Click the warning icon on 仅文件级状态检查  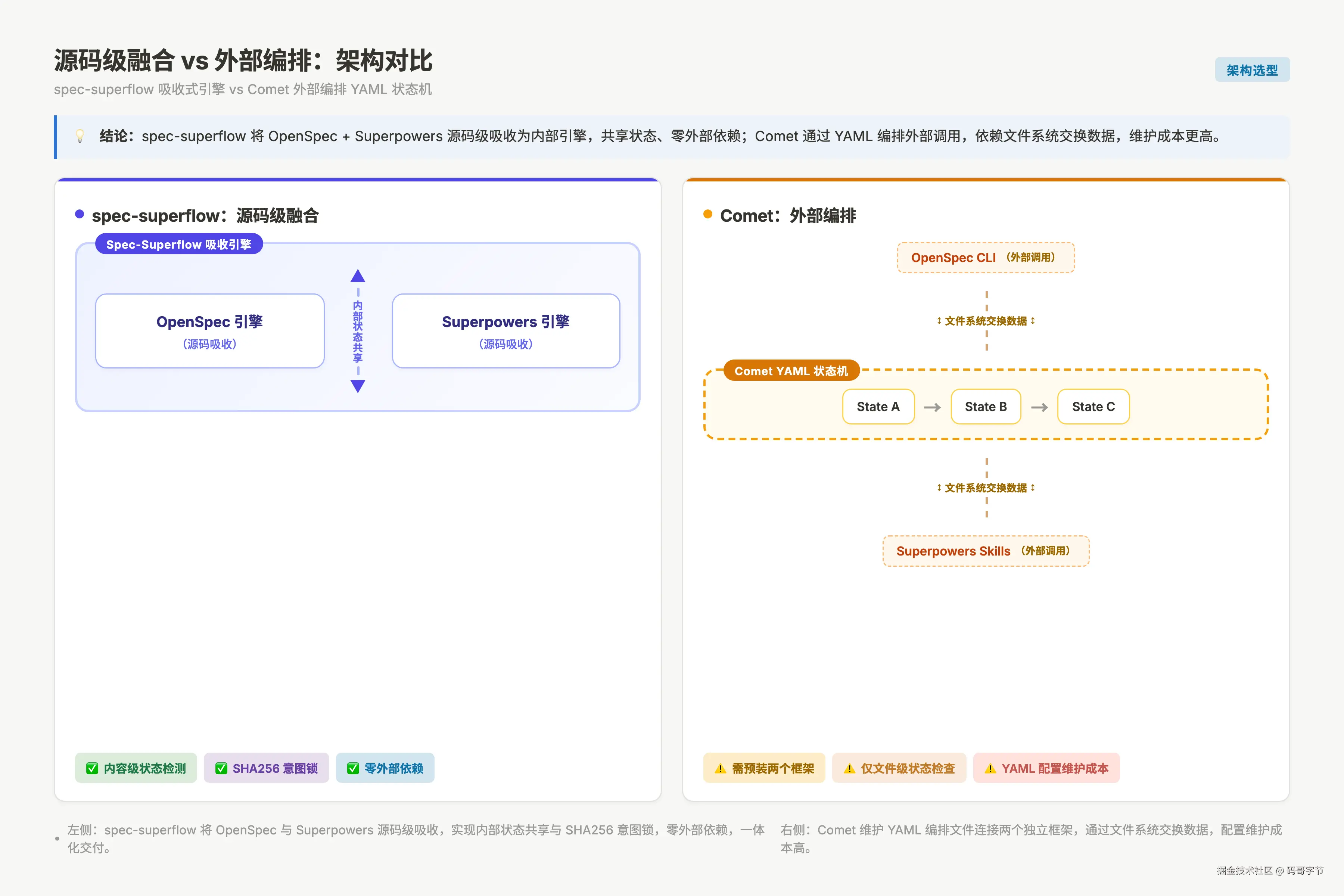click(850, 769)
